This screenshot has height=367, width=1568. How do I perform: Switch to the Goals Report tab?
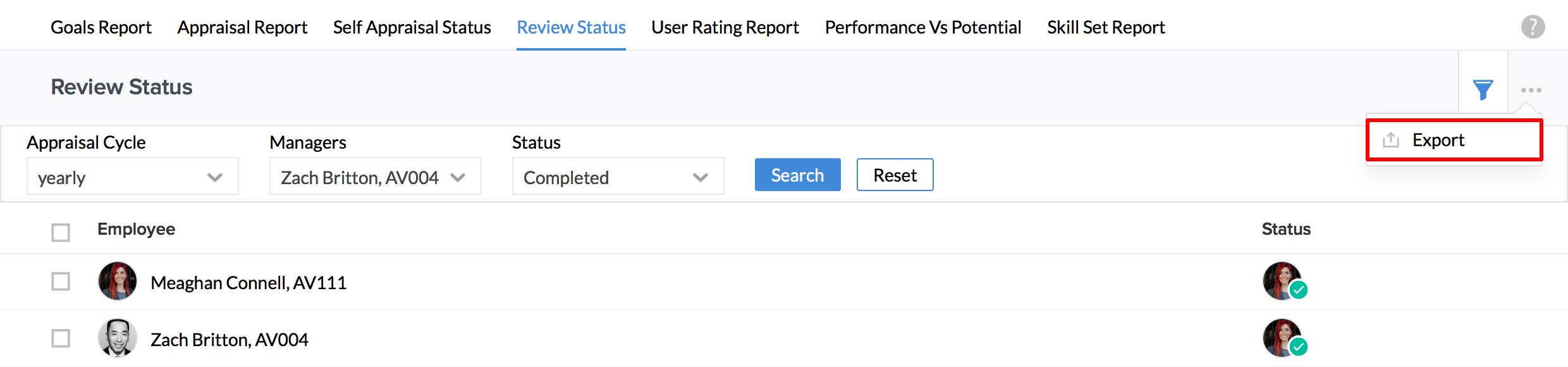click(101, 27)
